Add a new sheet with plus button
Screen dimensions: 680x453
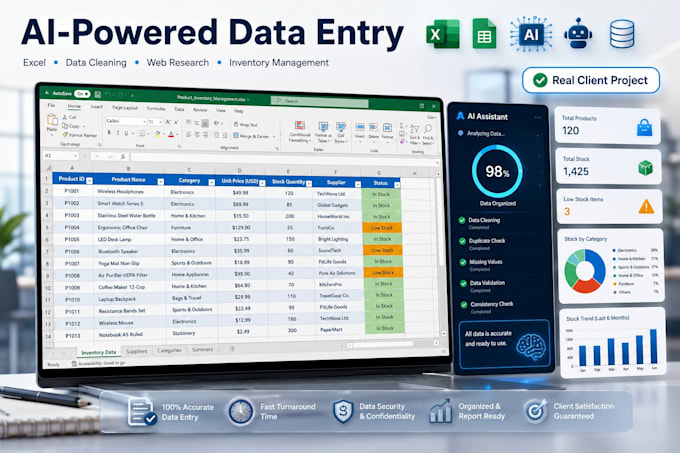pyautogui.click(x=232, y=349)
